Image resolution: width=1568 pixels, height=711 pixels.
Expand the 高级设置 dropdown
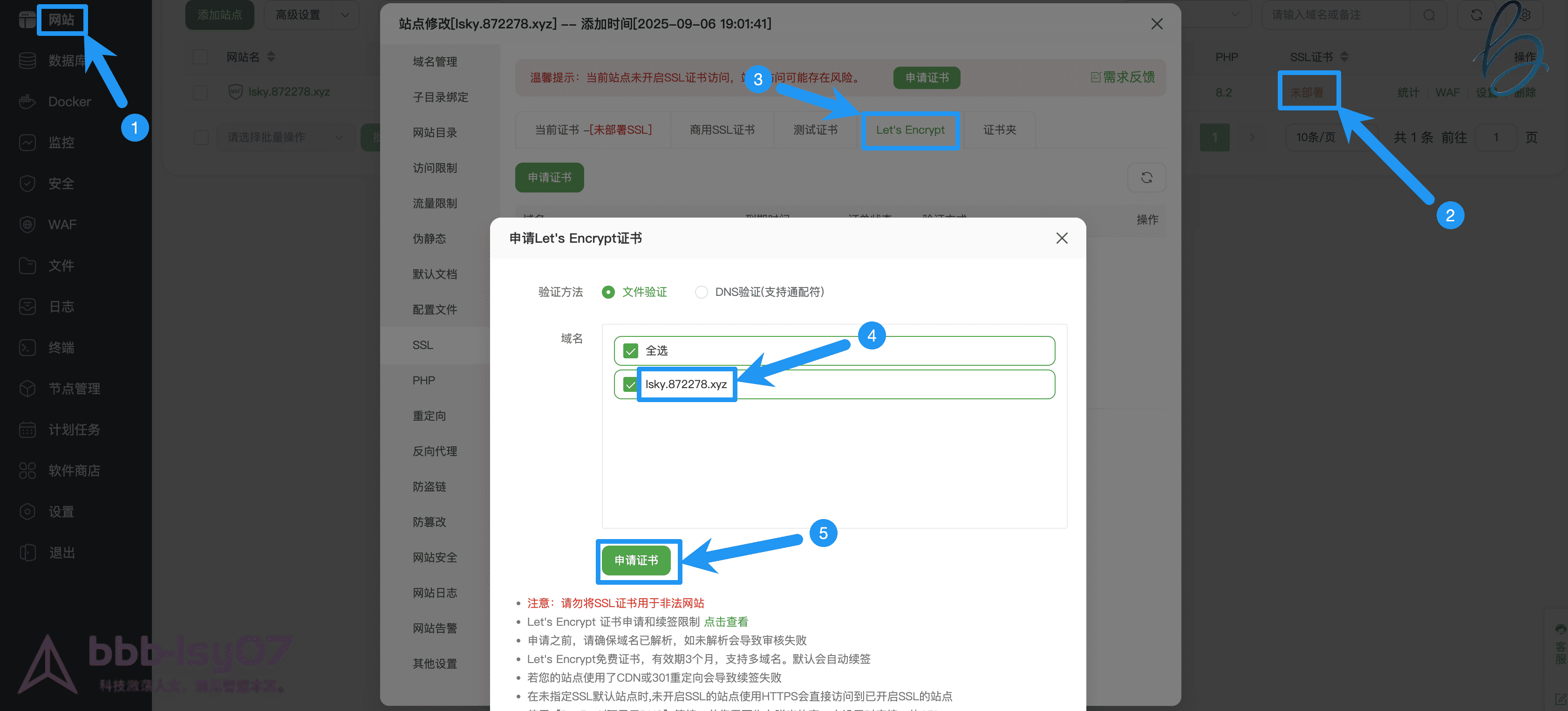tap(311, 15)
